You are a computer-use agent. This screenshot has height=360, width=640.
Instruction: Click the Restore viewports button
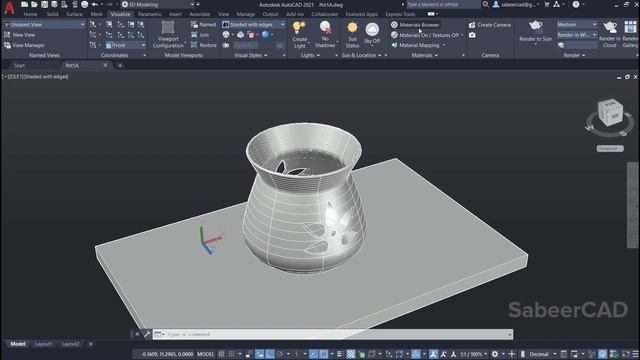point(203,45)
